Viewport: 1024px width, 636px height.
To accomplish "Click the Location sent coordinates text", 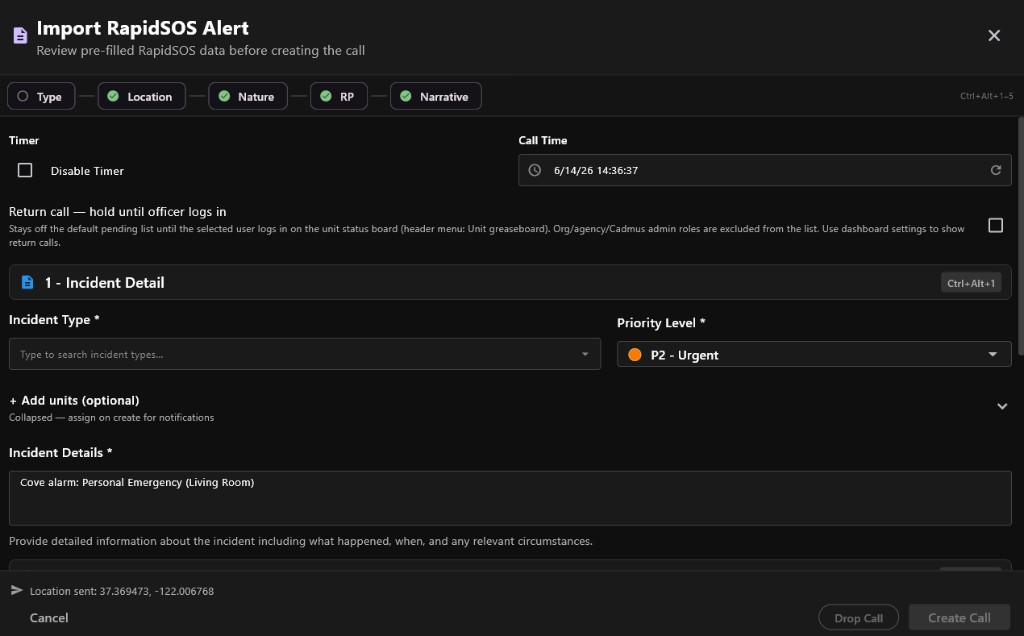I will [121, 591].
